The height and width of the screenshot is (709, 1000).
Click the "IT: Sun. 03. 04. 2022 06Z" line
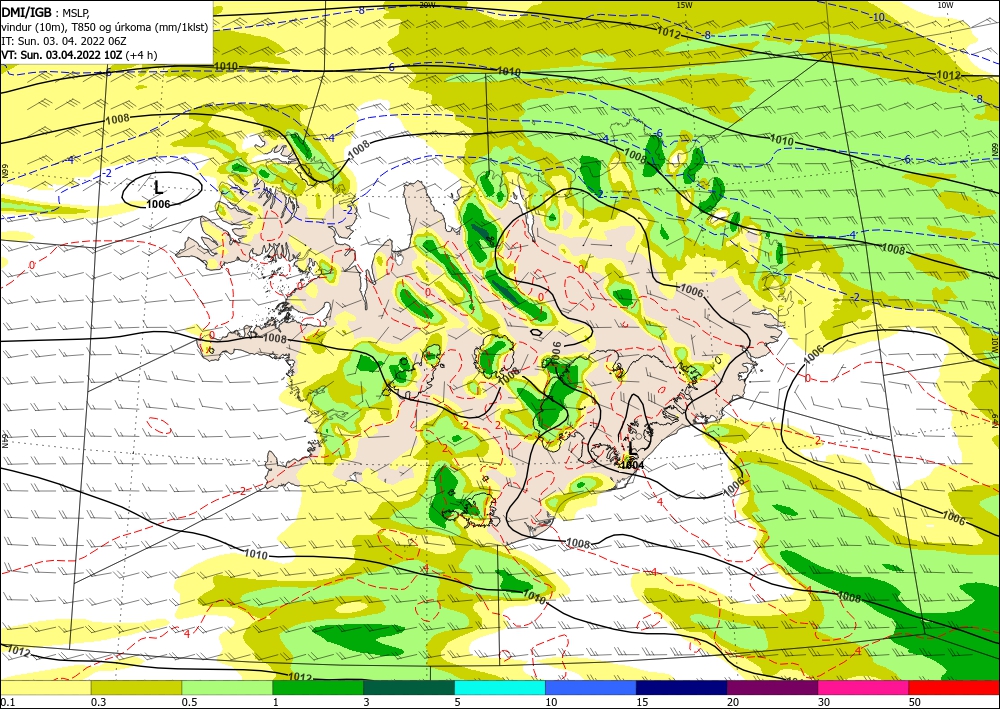(64, 41)
